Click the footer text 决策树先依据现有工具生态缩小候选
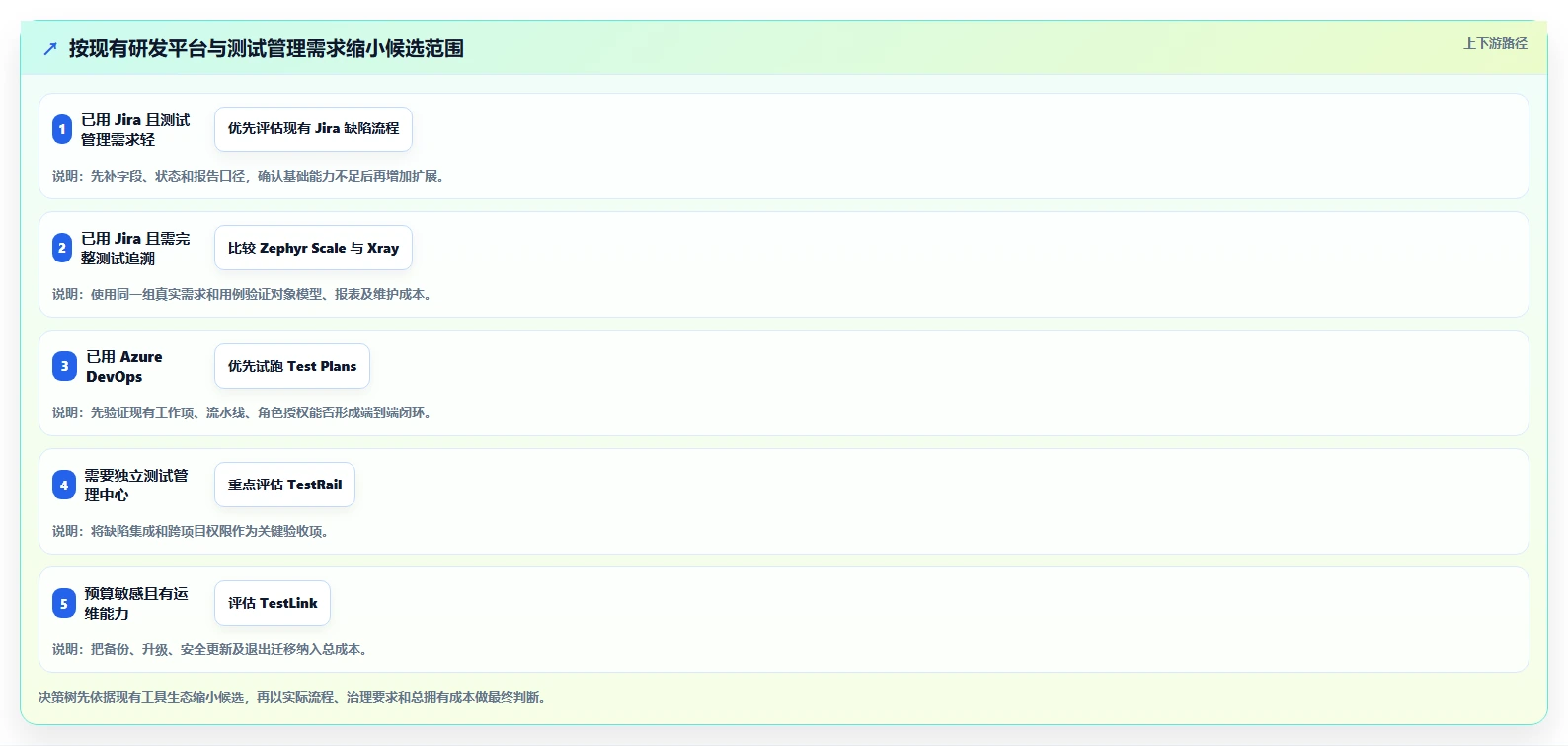The height and width of the screenshot is (746, 1568). (x=293, y=697)
